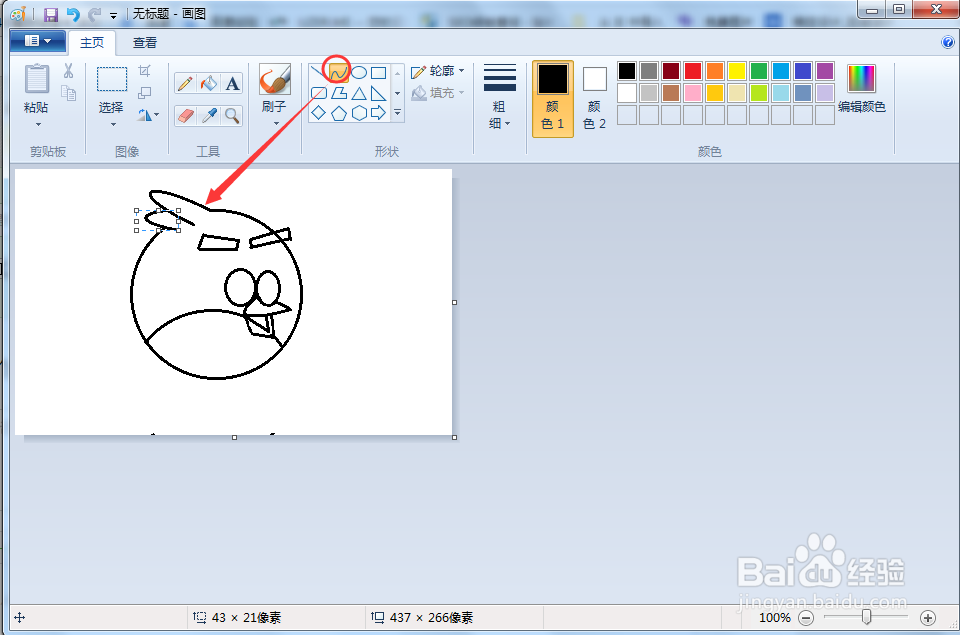
Task: Expand the Paste dropdown arrow
Action: point(38,124)
